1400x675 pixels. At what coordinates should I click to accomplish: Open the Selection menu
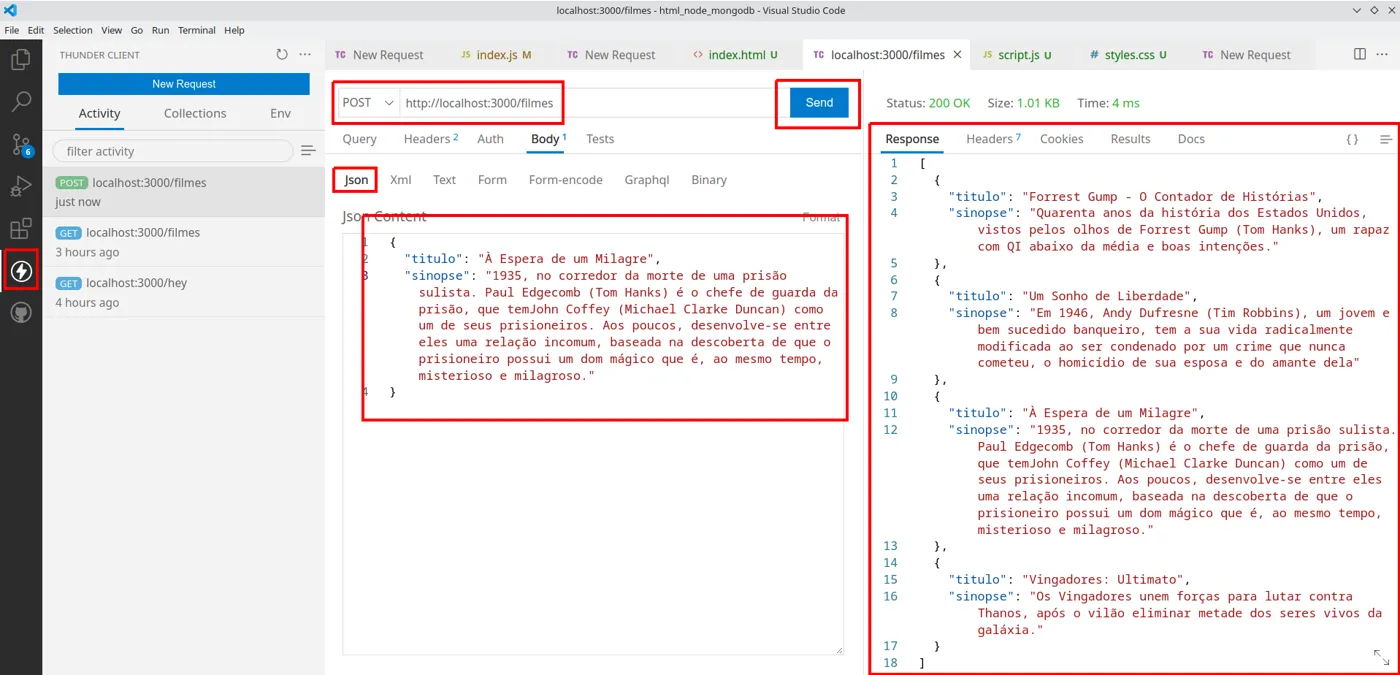(x=73, y=30)
